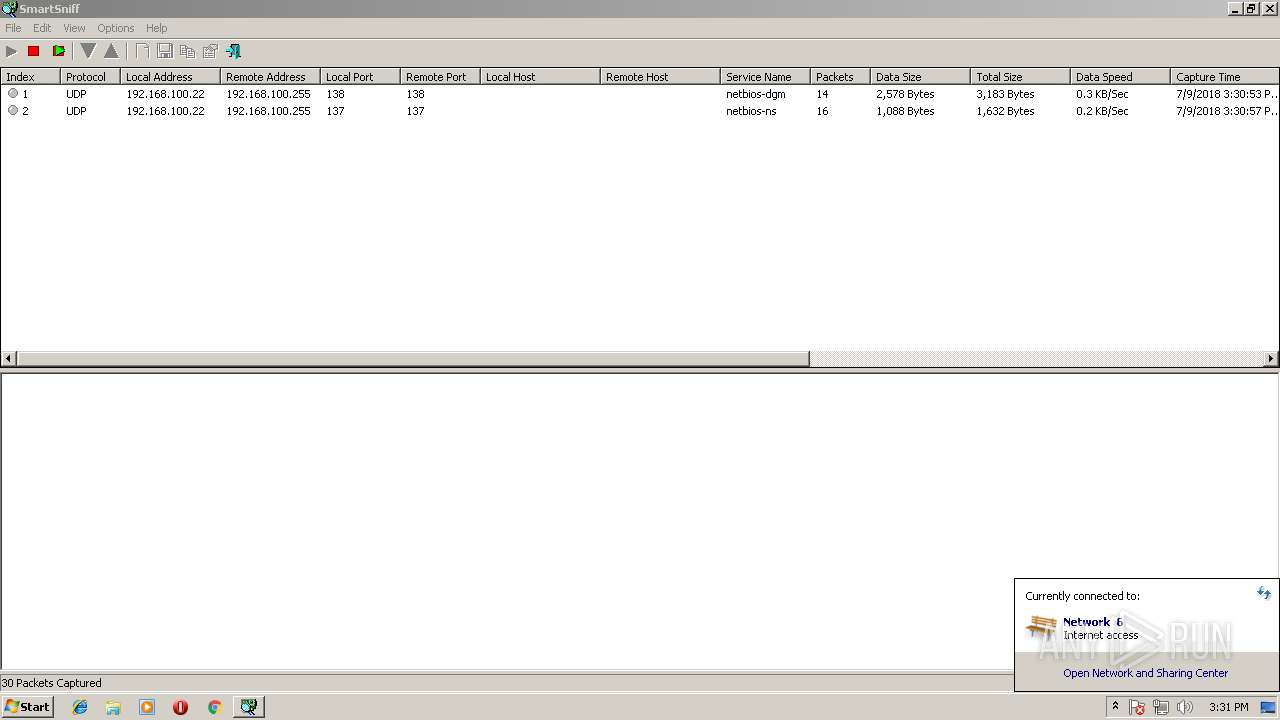Click the 3:31 PM taskbar clock

pyautogui.click(x=1228, y=707)
